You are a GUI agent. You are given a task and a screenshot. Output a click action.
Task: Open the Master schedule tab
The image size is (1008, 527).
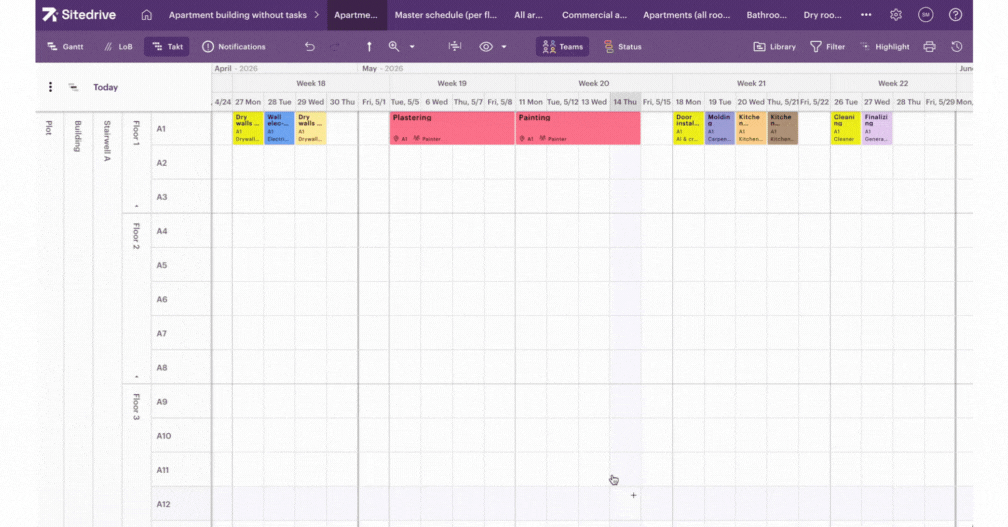pos(445,15)
